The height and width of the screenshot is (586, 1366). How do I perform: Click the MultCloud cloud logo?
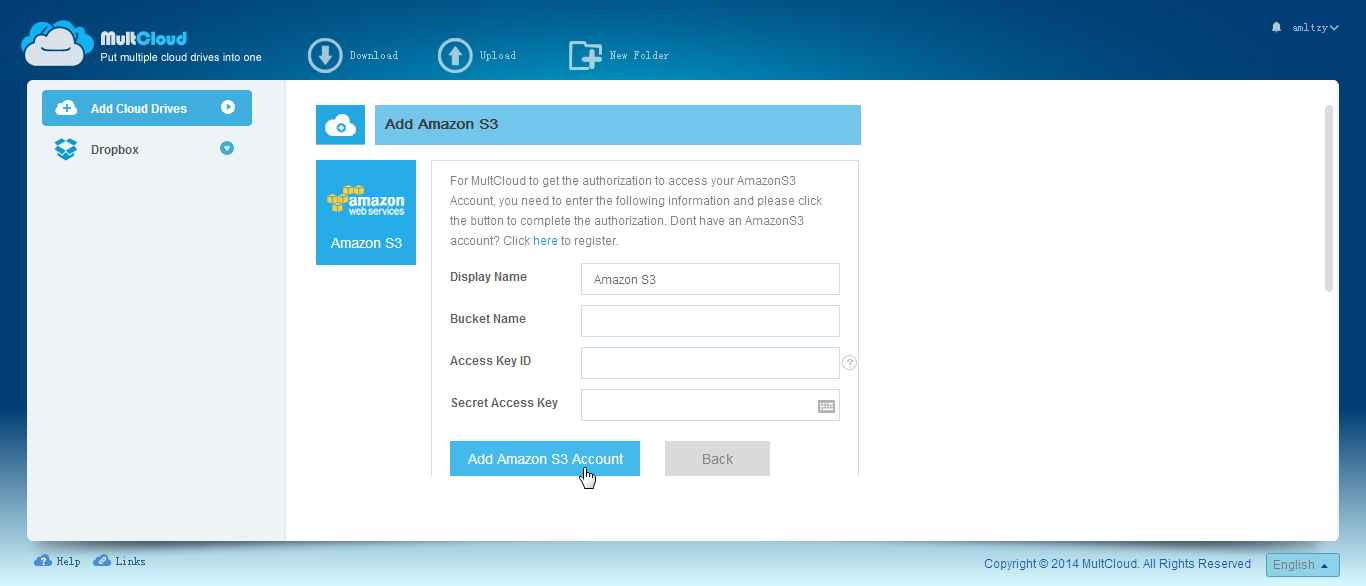[x=58, y=43]
